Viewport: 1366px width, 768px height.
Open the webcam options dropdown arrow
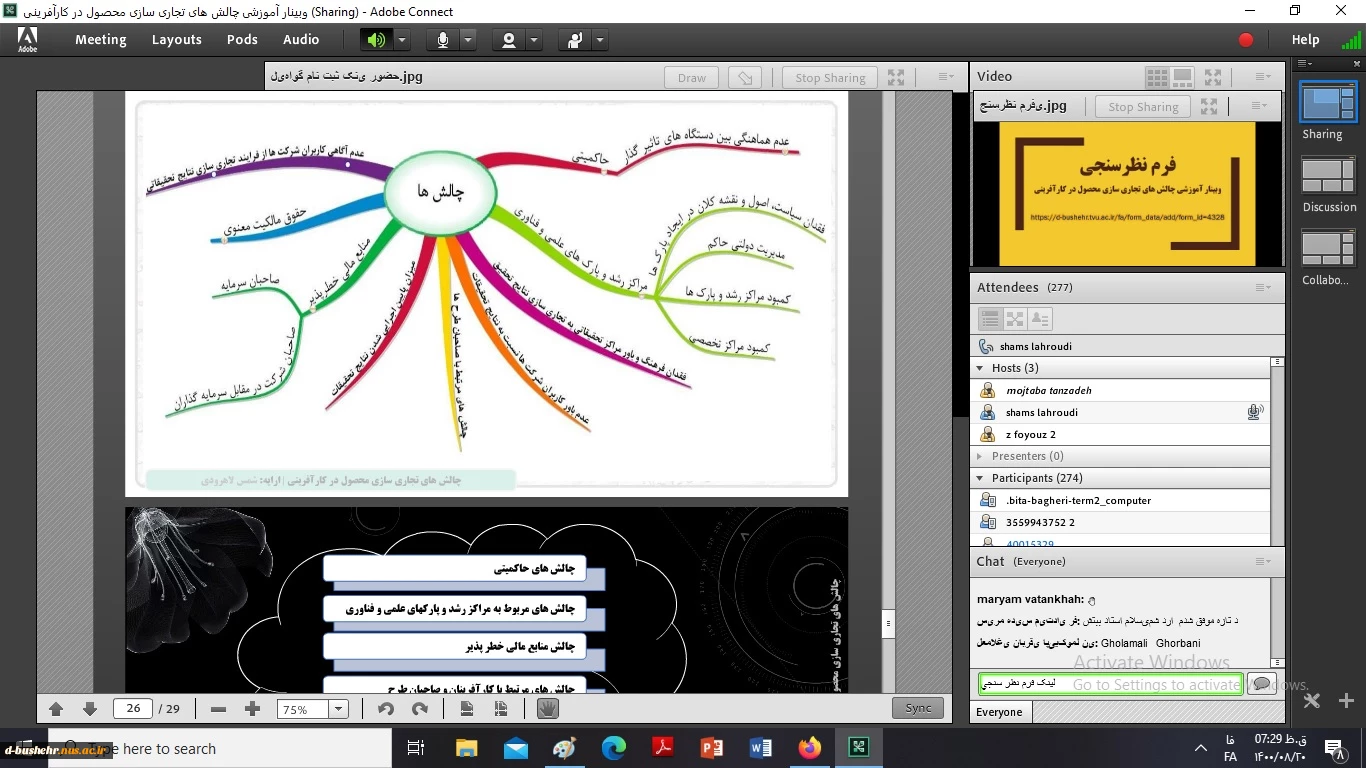[534, 40]
